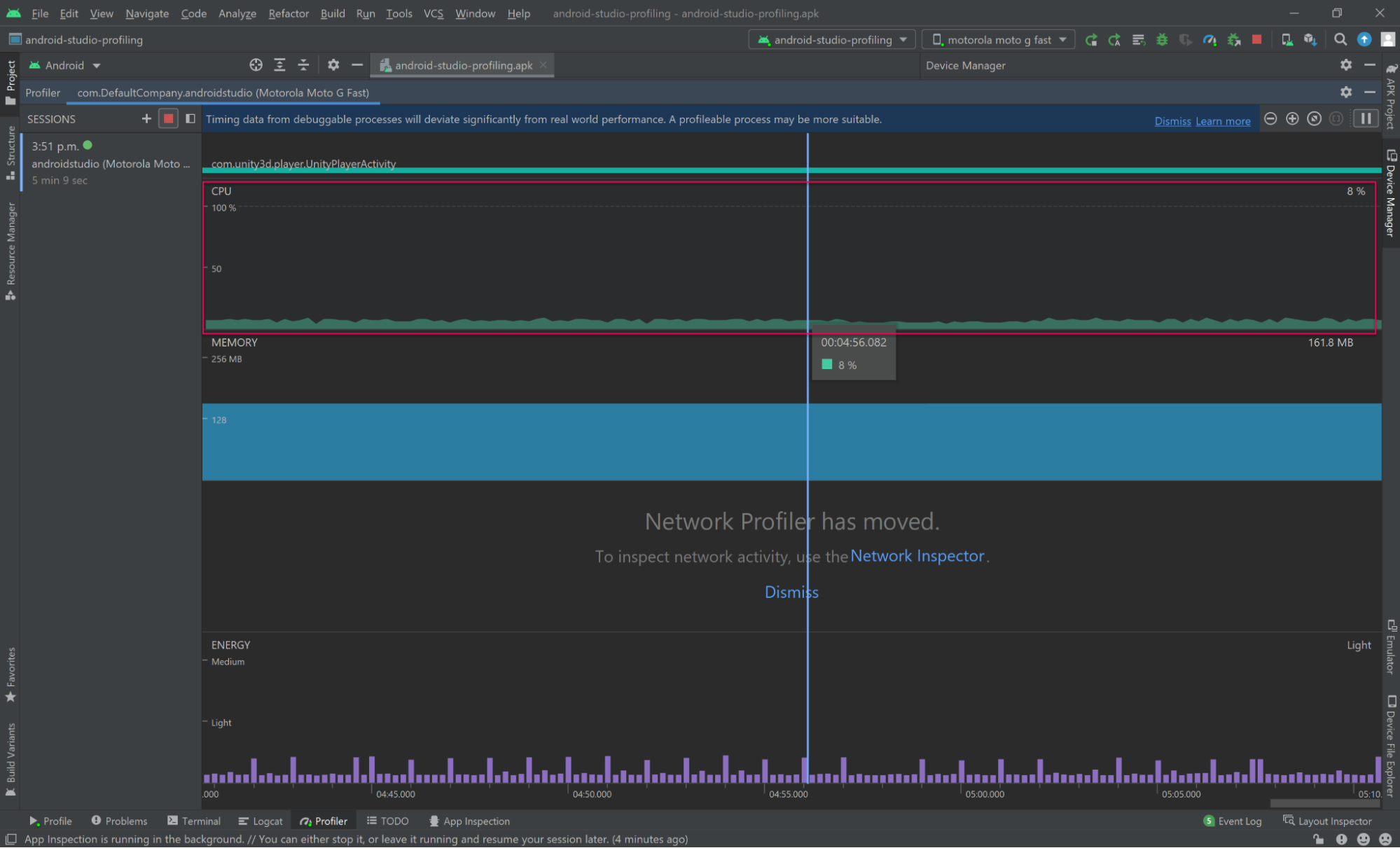This screenshot has height=848, width=1400.
Task: Click the Debug app bug icon
Action: [1162, 40]
